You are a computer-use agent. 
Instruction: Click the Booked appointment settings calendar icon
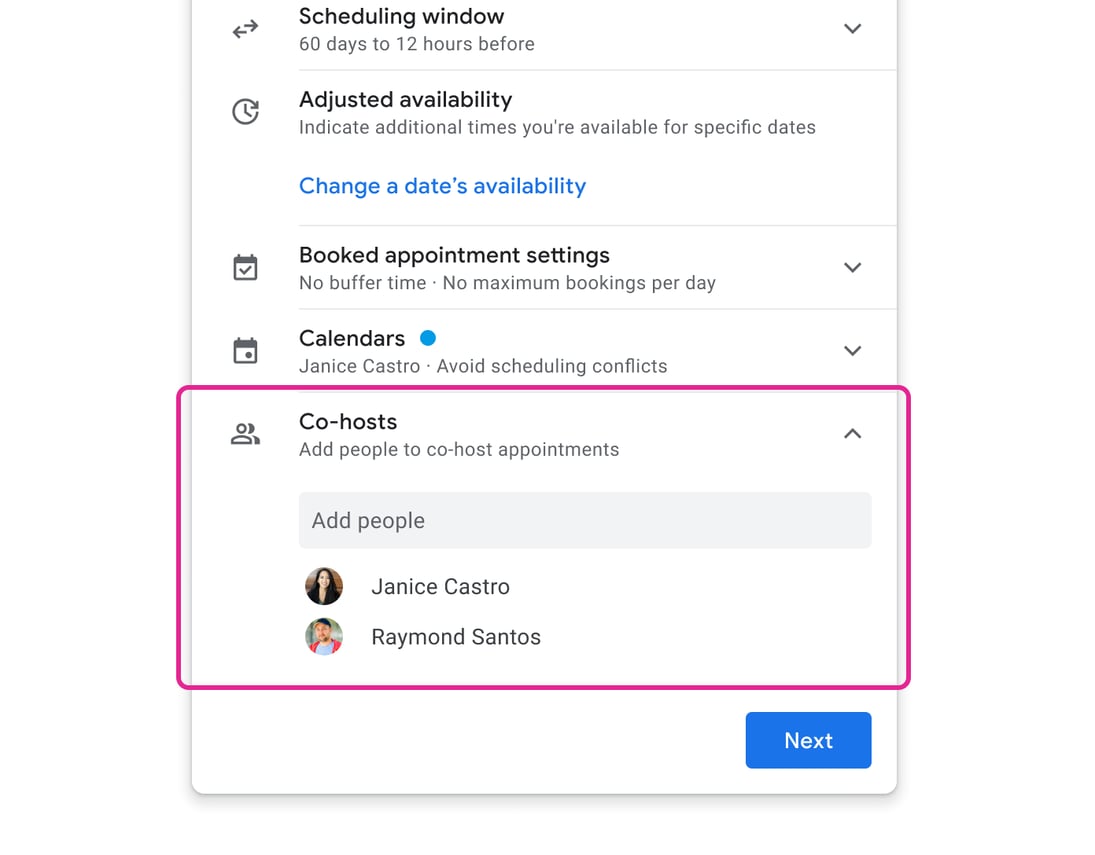click(x=245, y=267)
